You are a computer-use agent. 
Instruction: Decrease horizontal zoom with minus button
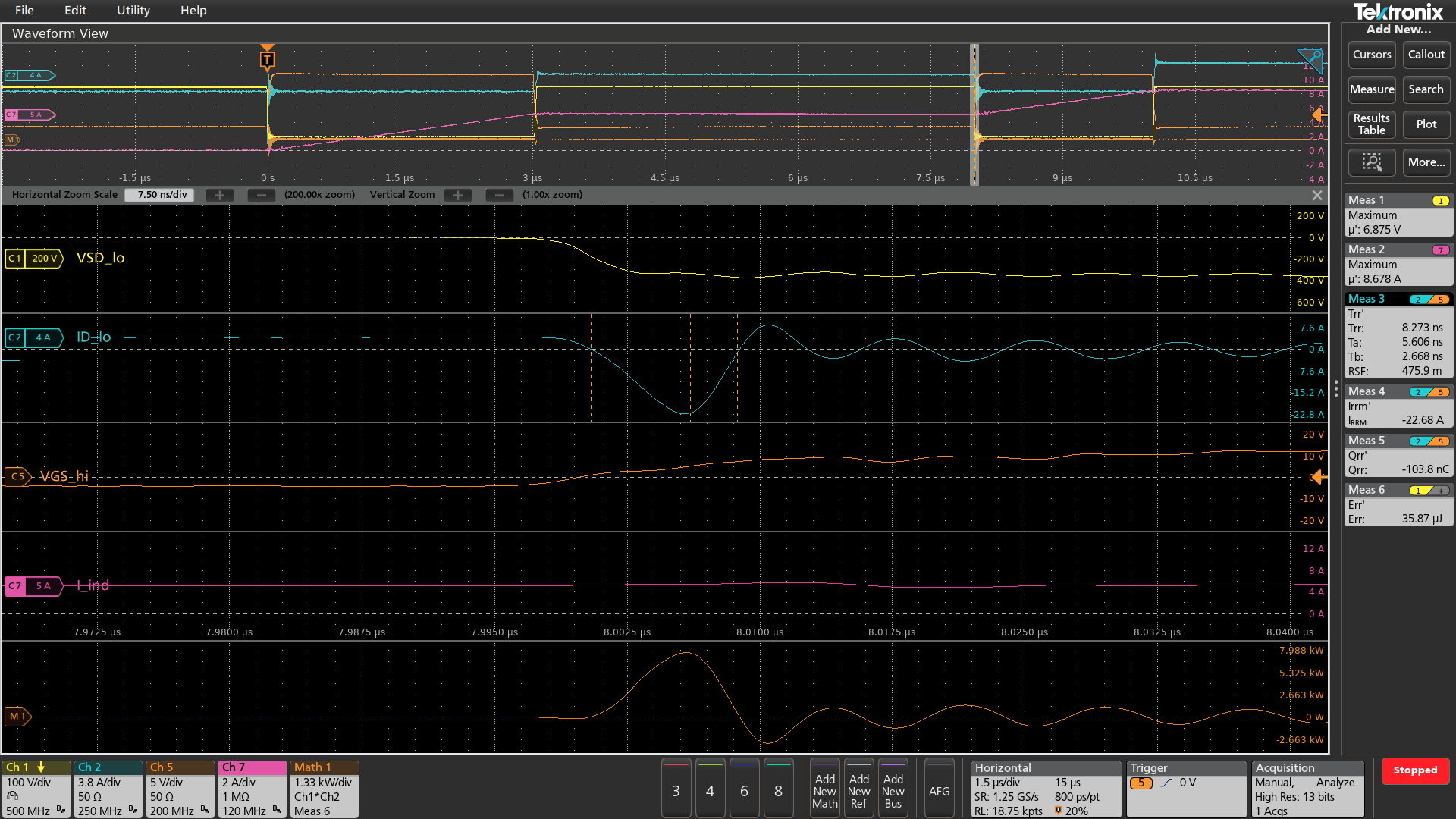click(x=262, y=195)
